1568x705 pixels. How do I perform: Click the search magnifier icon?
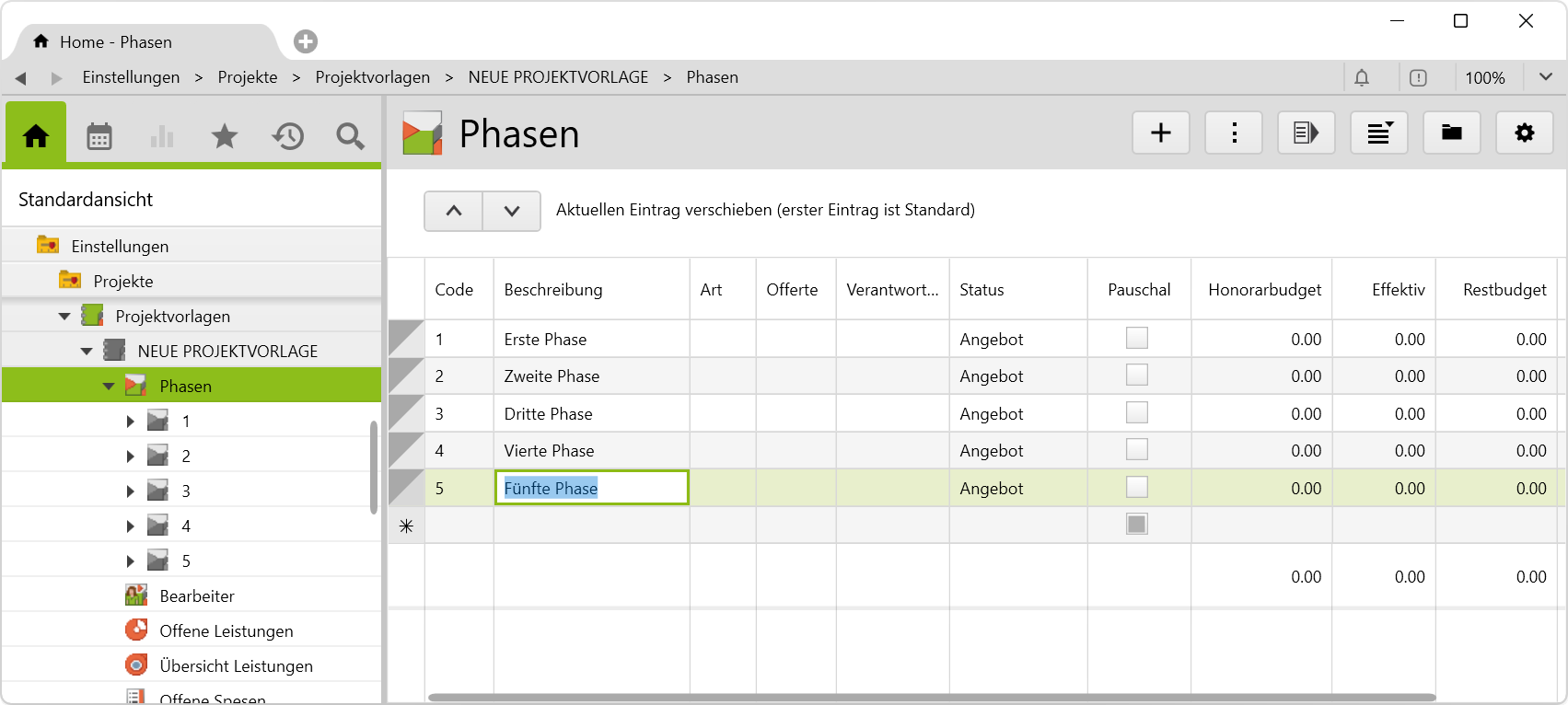click(350, 136)
